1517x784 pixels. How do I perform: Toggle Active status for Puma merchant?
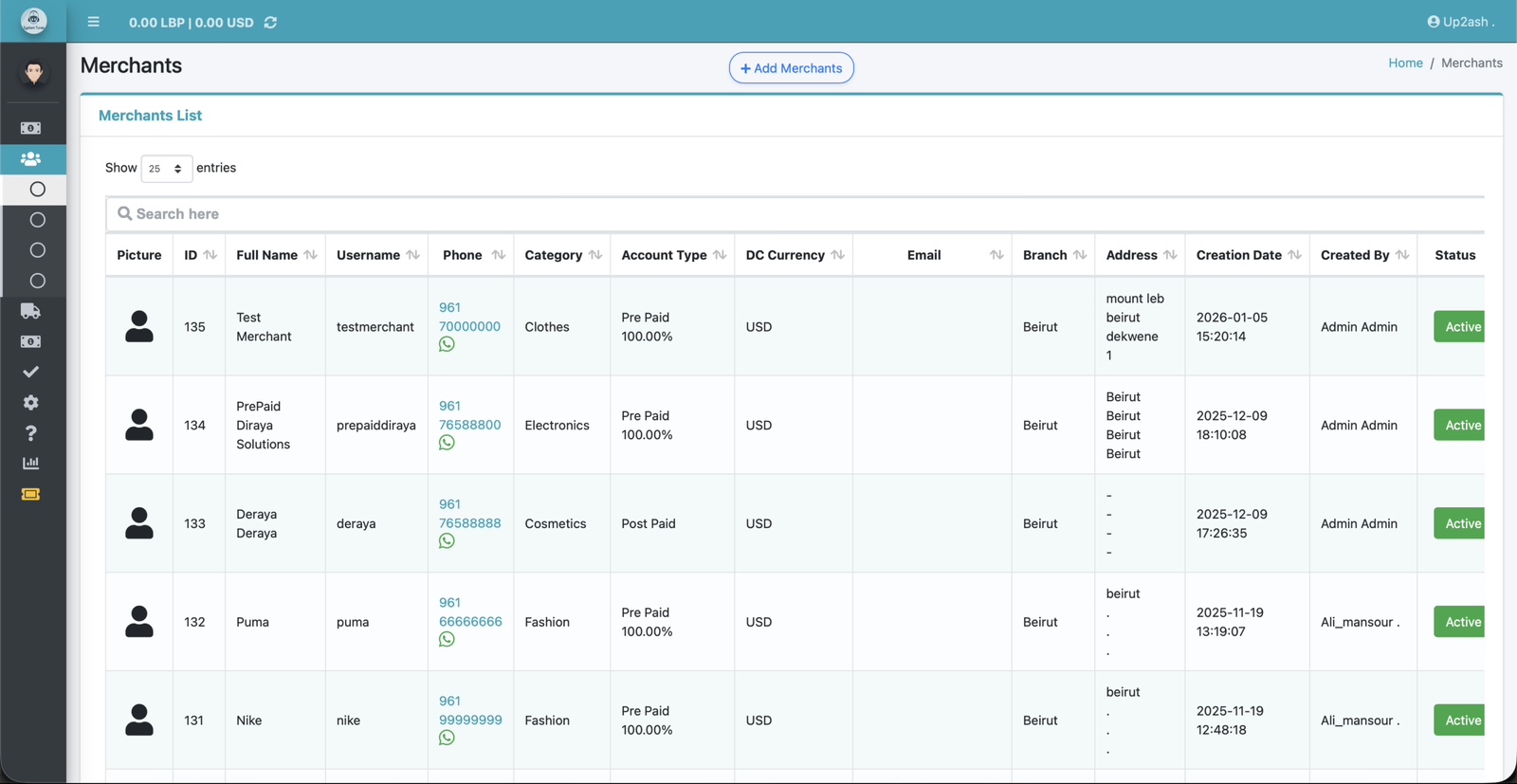click(1461, 622)
